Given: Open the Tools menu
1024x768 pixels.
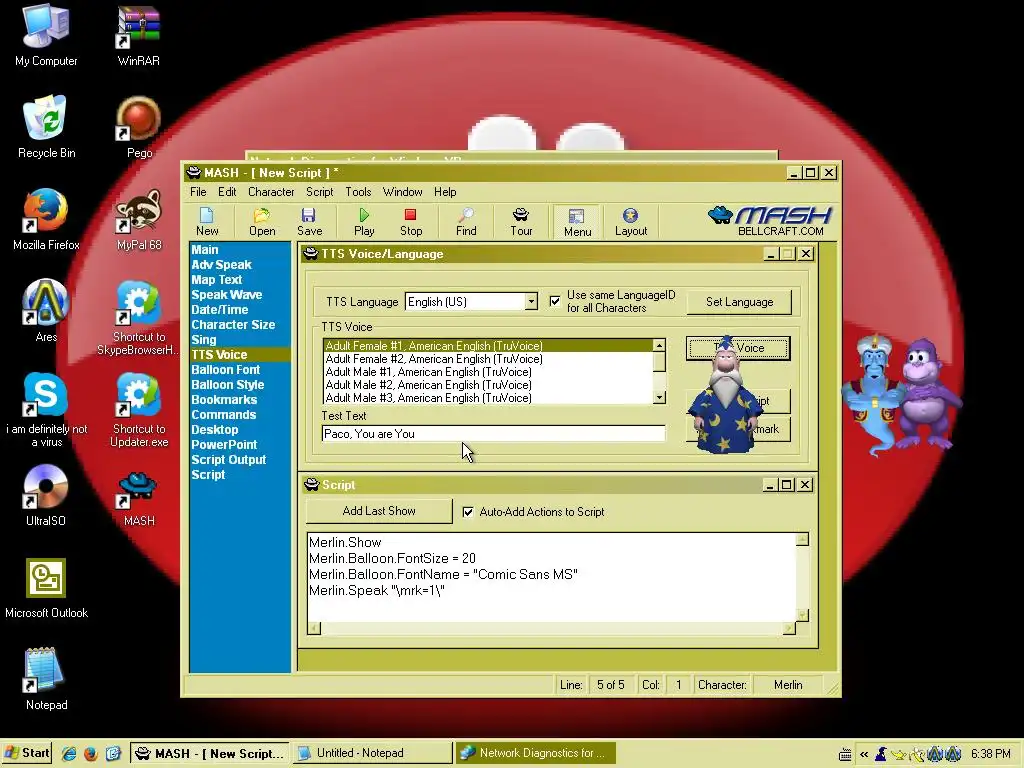Looking at the screenshot, I should (358, 192).
